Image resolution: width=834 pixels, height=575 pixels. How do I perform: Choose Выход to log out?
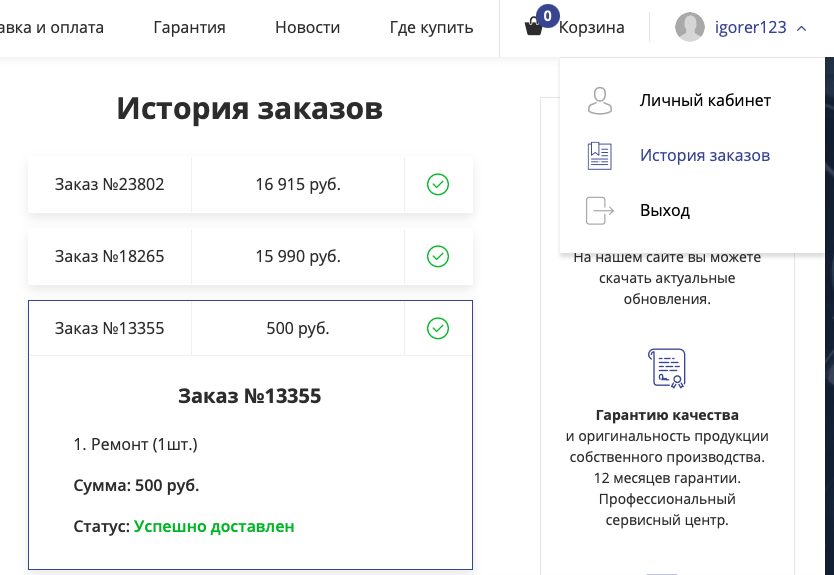(x=665, y=211)
